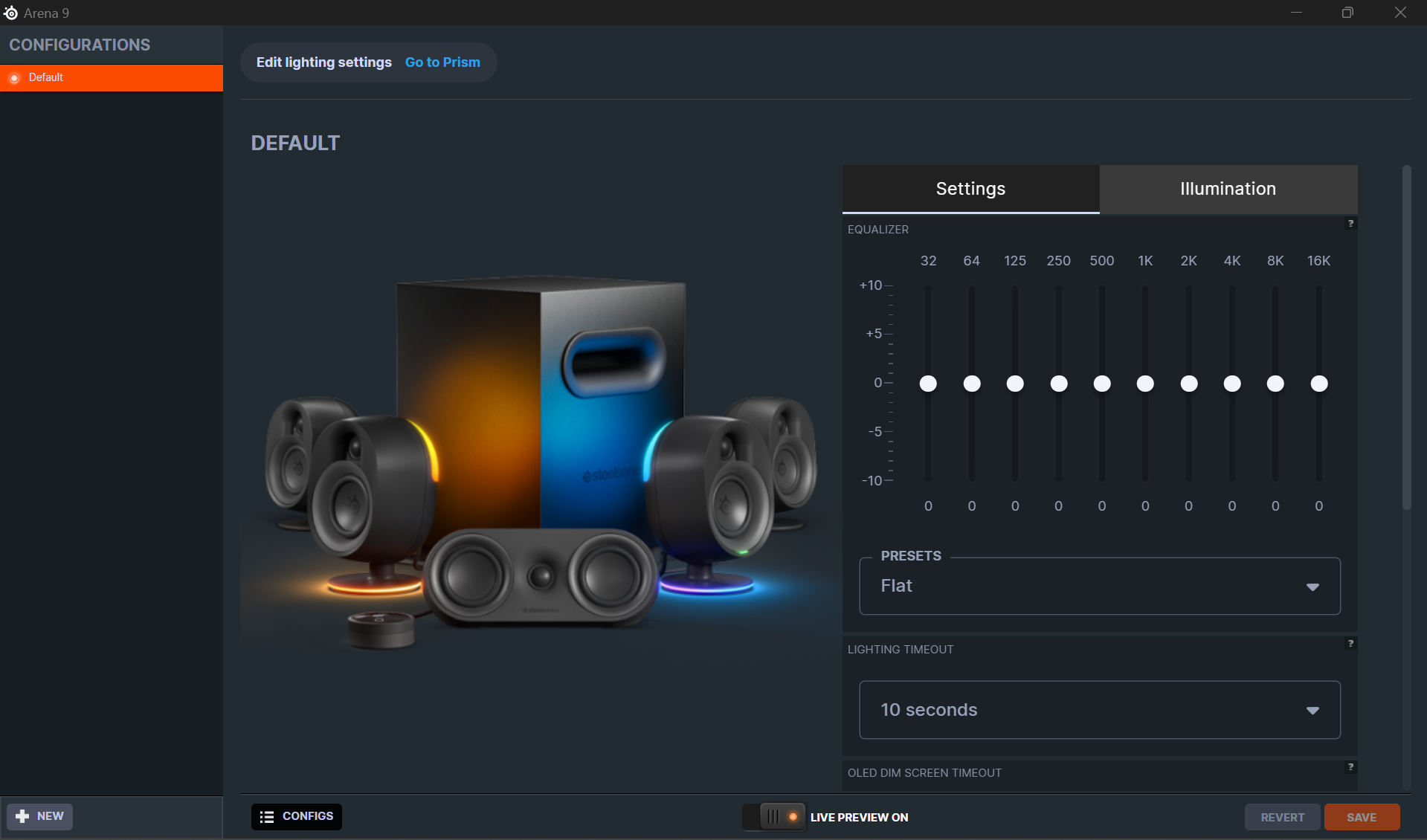
Task: Click the plus icon on the NEW button
Action: 22,816
